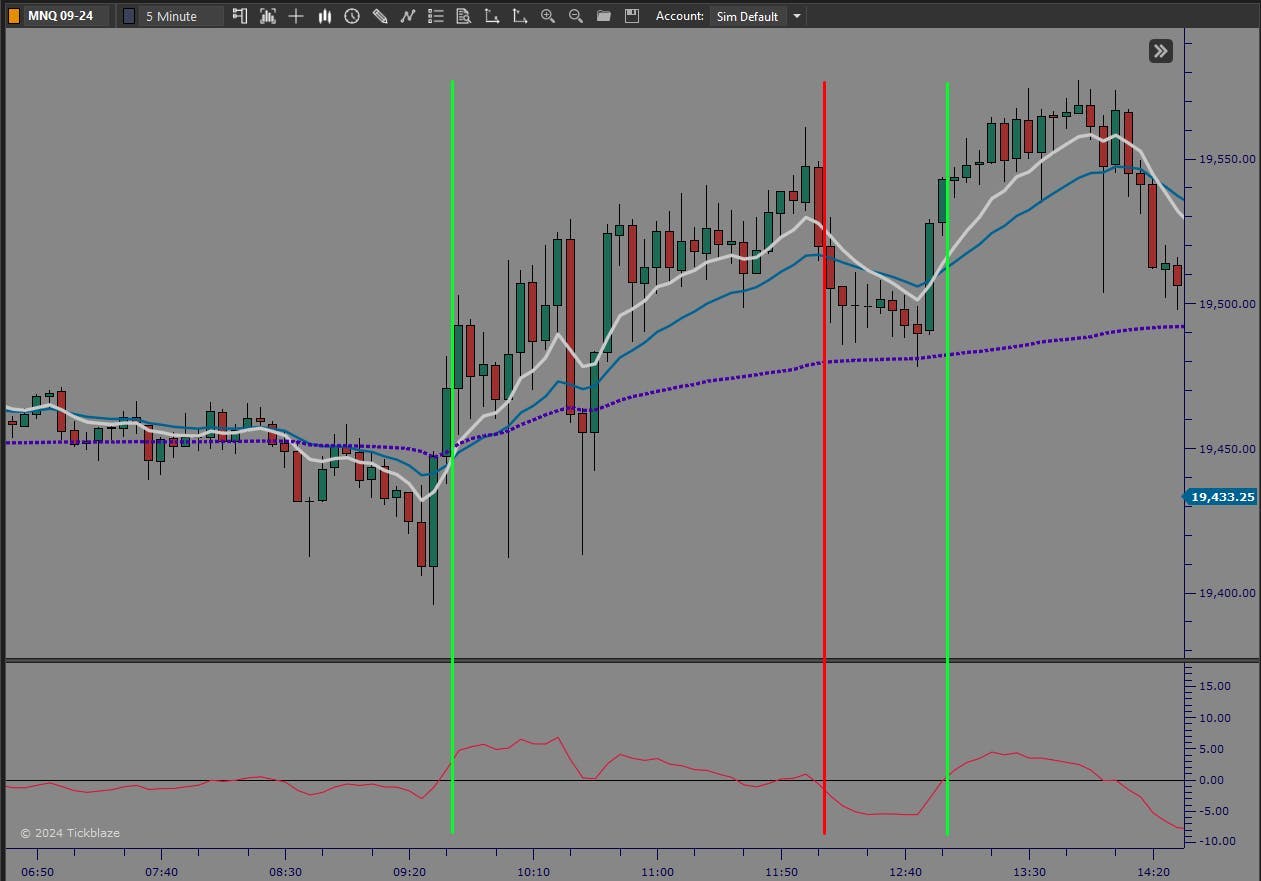Select the green vertical line near 12:55
This screenshot has width=1261, height=881.
tap(947, 457)
